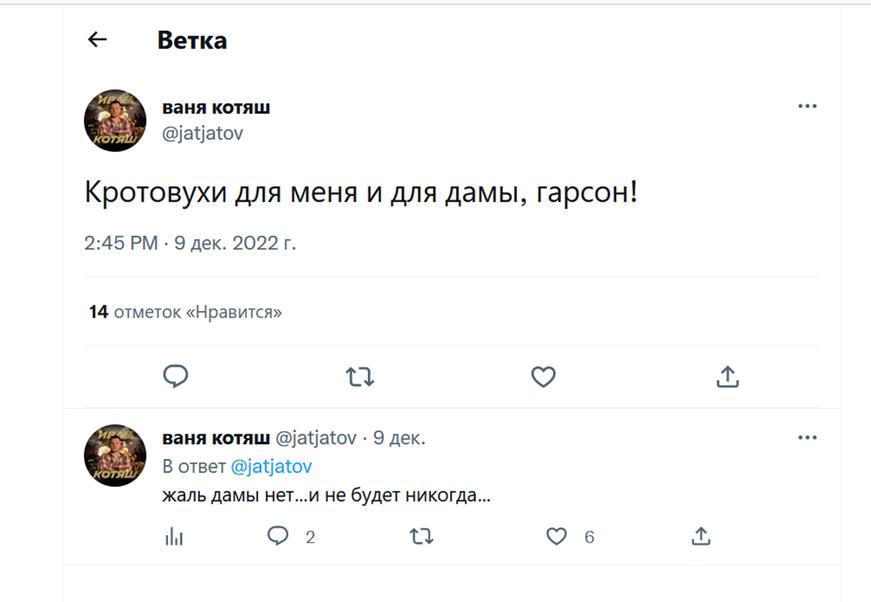
Task: Click the back arrow next to Ветка
Action: point(97,40)
